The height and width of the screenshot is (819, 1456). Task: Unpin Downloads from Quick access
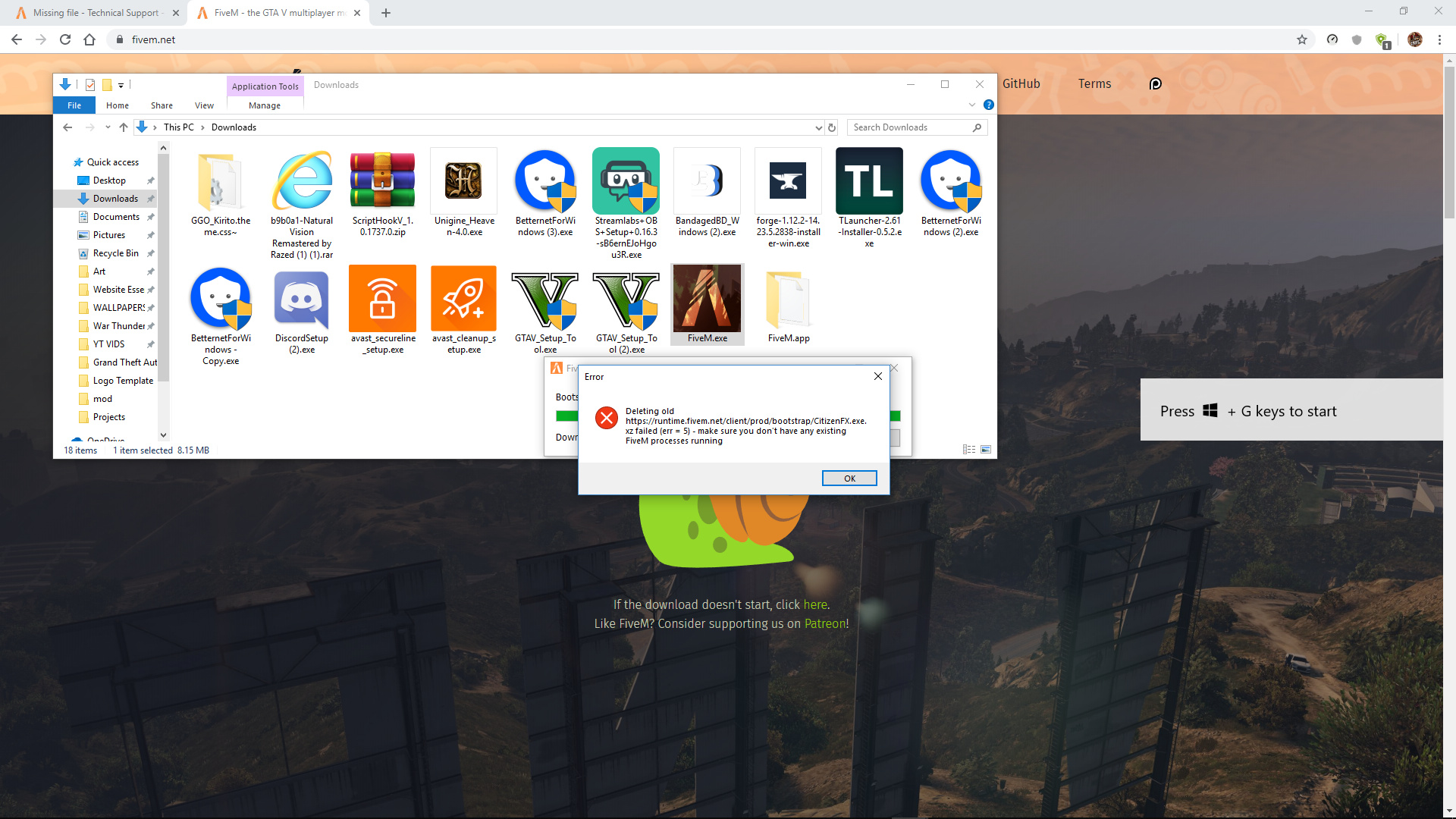[x=151, y=198]
